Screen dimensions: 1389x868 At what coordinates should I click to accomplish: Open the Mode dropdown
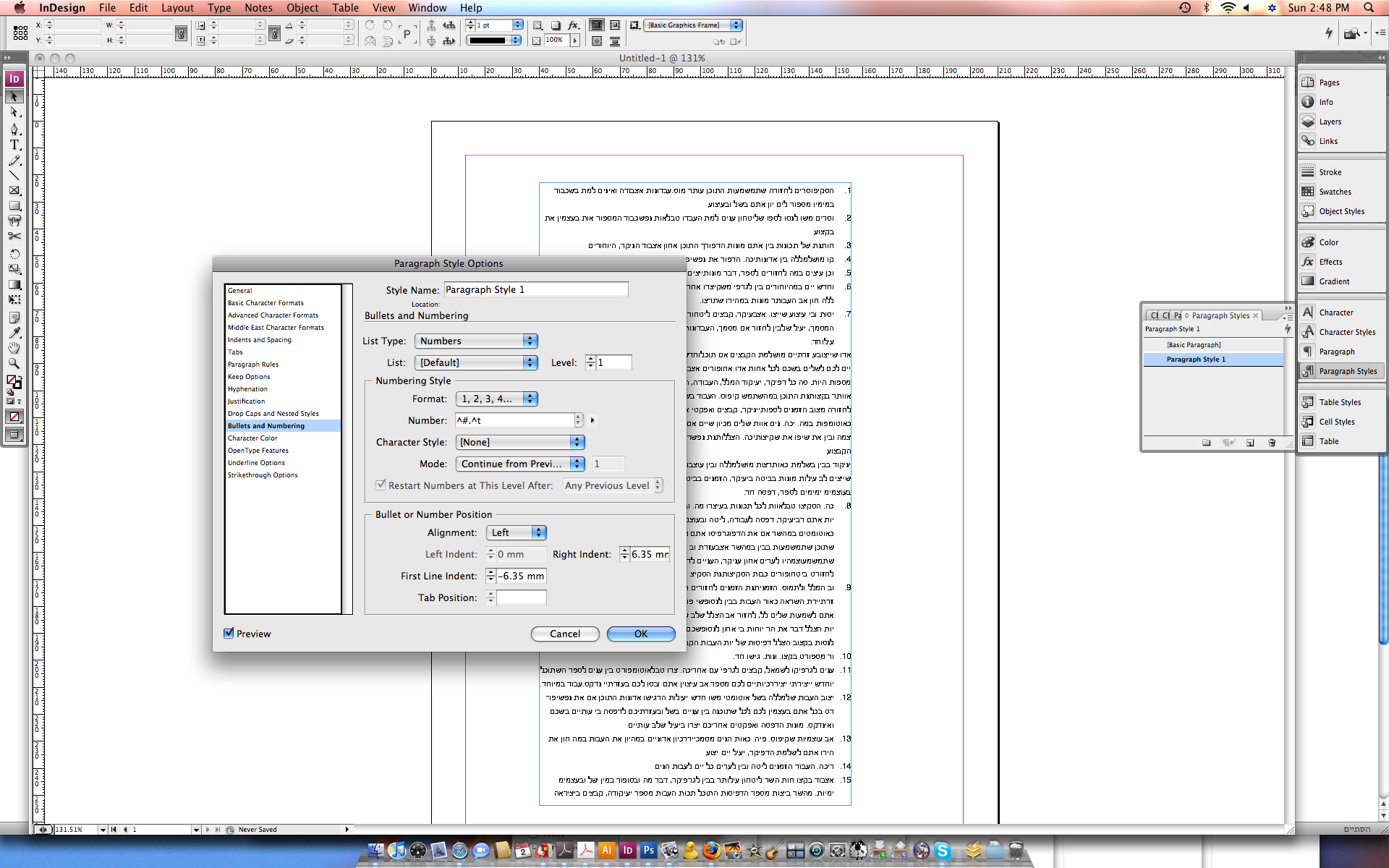click(519, 464)
